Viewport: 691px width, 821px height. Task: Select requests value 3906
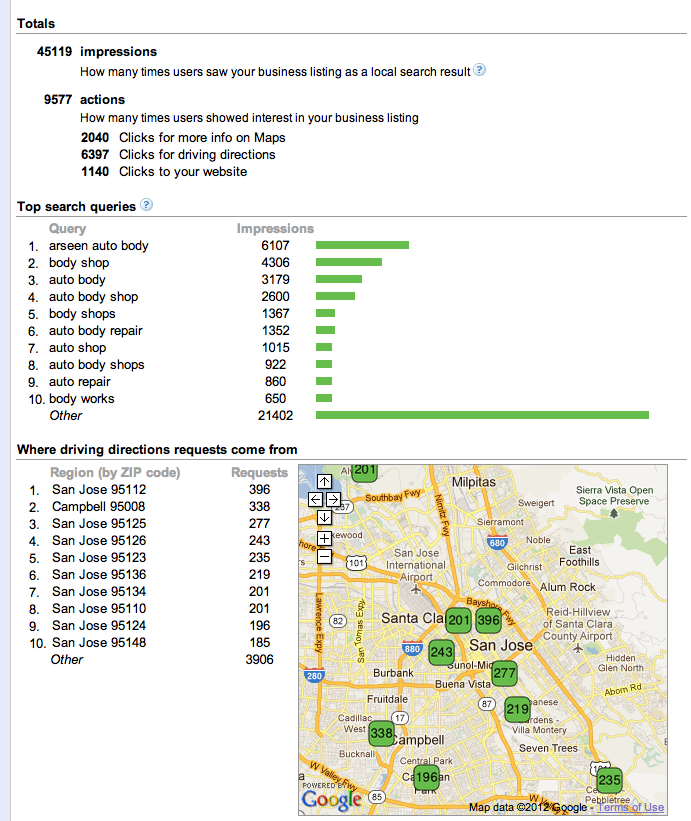tap(260, 660)
